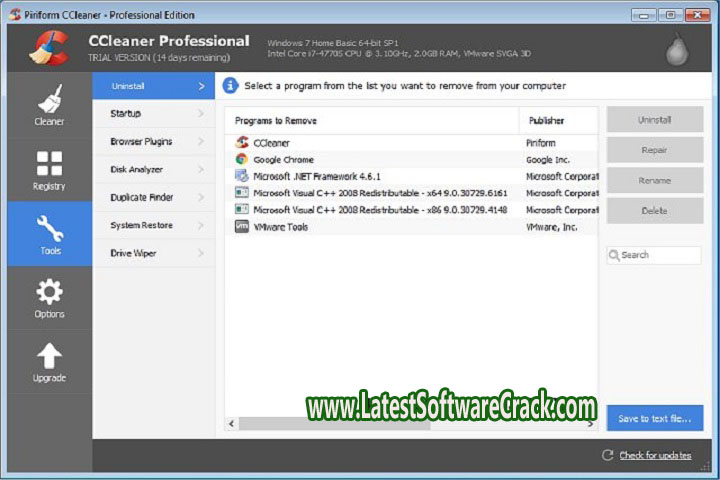Sort by Publisher column header
Viewport: 720px width, 480px height.
pos(559,120)
